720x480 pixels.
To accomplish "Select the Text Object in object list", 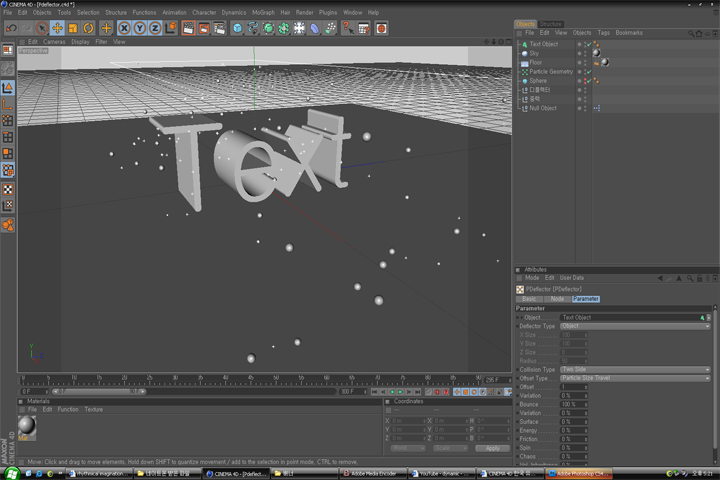I will point(544,44).
